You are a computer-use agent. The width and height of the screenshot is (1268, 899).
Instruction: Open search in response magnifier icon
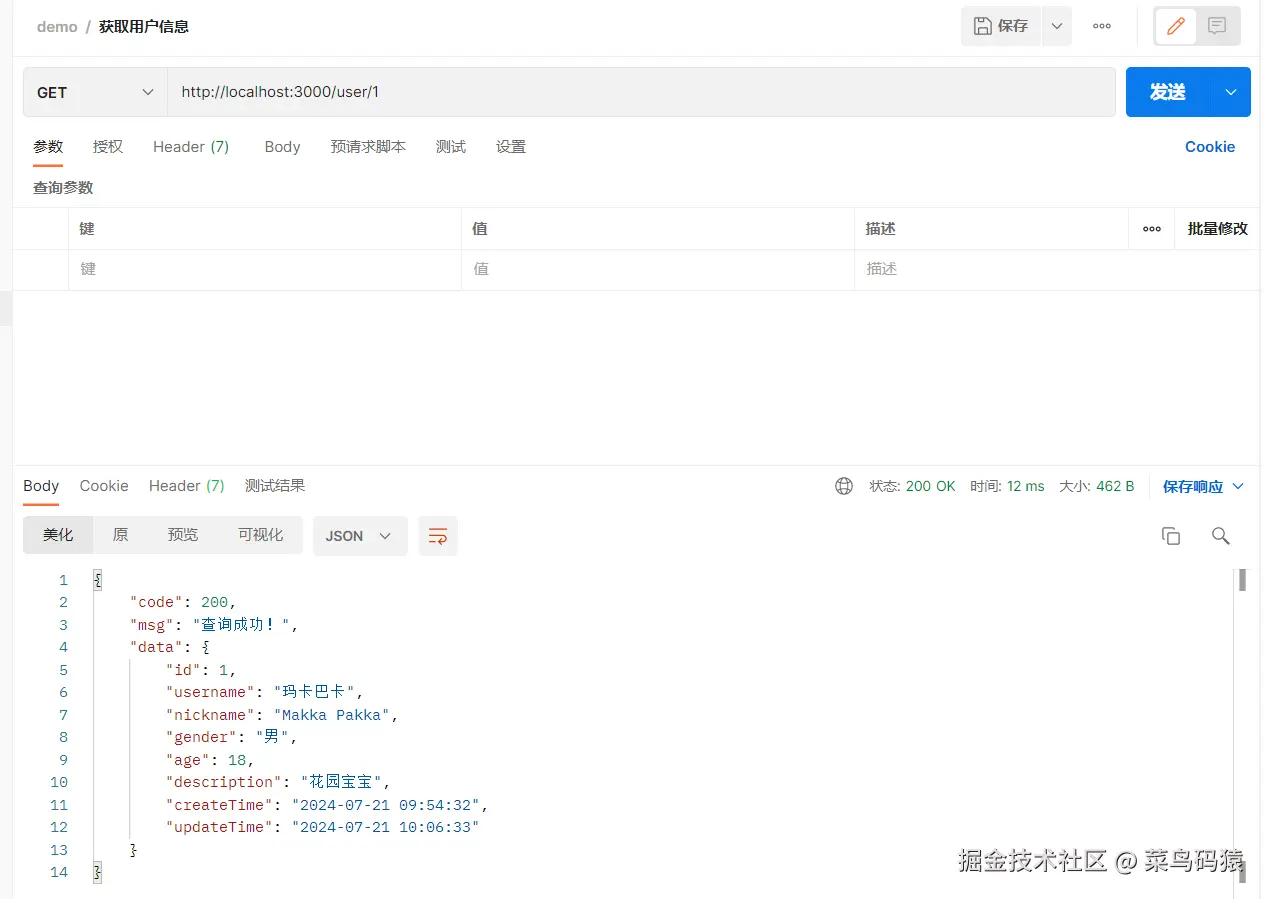[x=1220, y=536]
